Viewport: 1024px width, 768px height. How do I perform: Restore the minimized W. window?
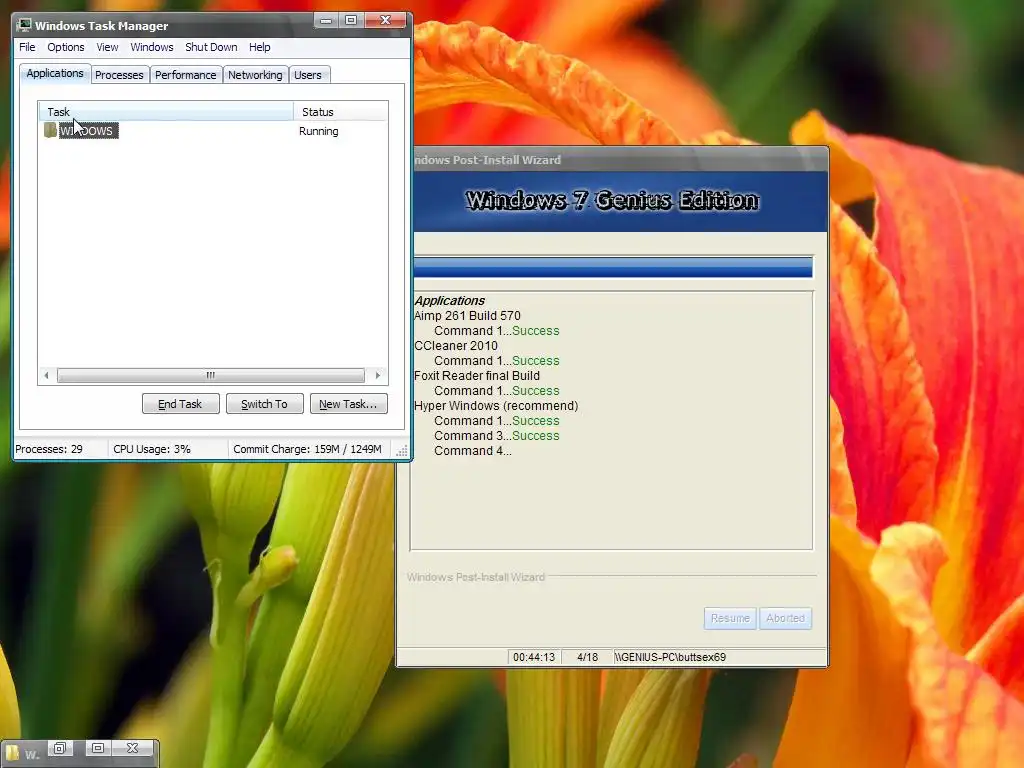[59, 748]
